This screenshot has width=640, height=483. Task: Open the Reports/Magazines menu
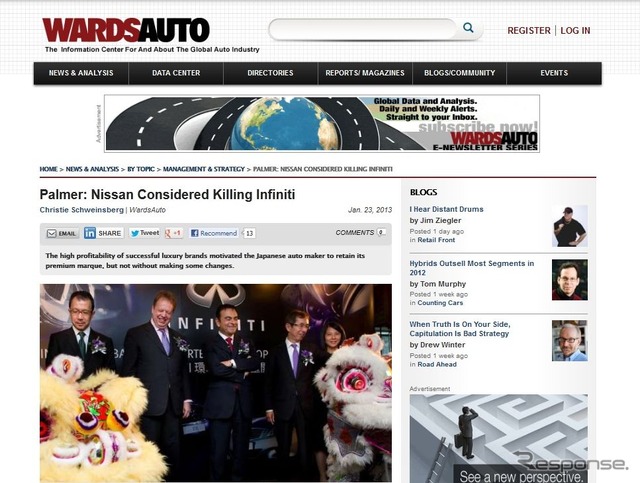[365, 73]
